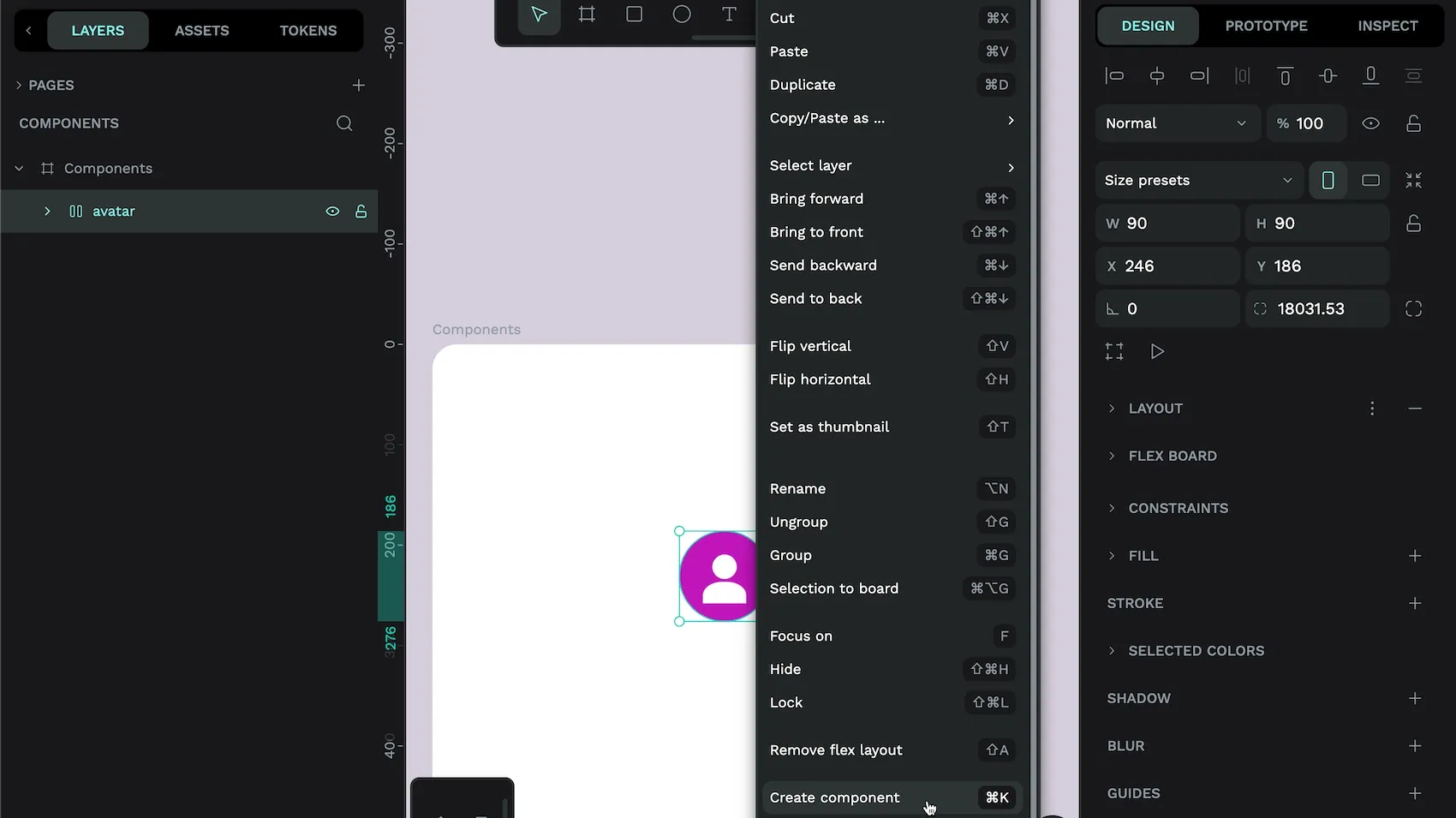Select the Board tool in toolbar

pos(587,15)
